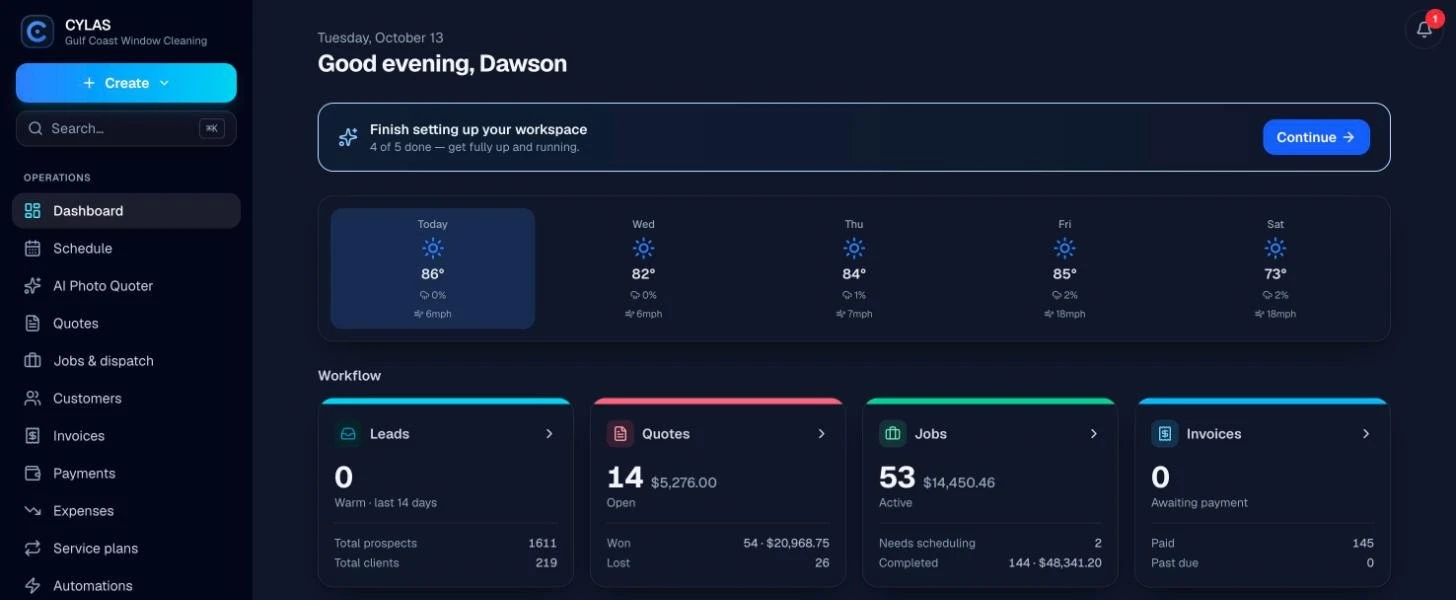Click the Customers people icon
The width and height of the screenshot is (1456, 600).
click(x=33, y=398)
